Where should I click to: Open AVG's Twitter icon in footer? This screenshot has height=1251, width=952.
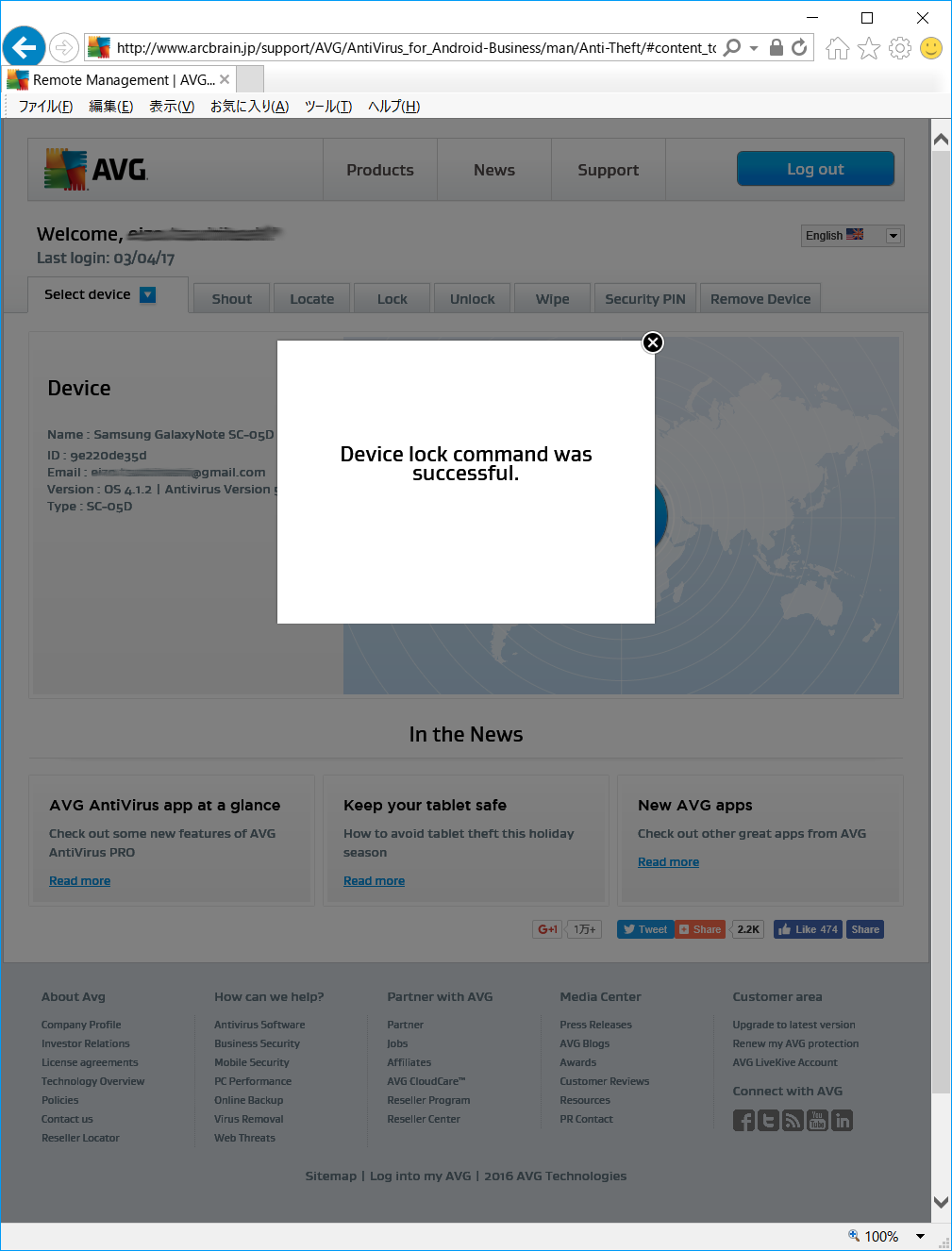pyautogui.click(x=769, y=1121)
